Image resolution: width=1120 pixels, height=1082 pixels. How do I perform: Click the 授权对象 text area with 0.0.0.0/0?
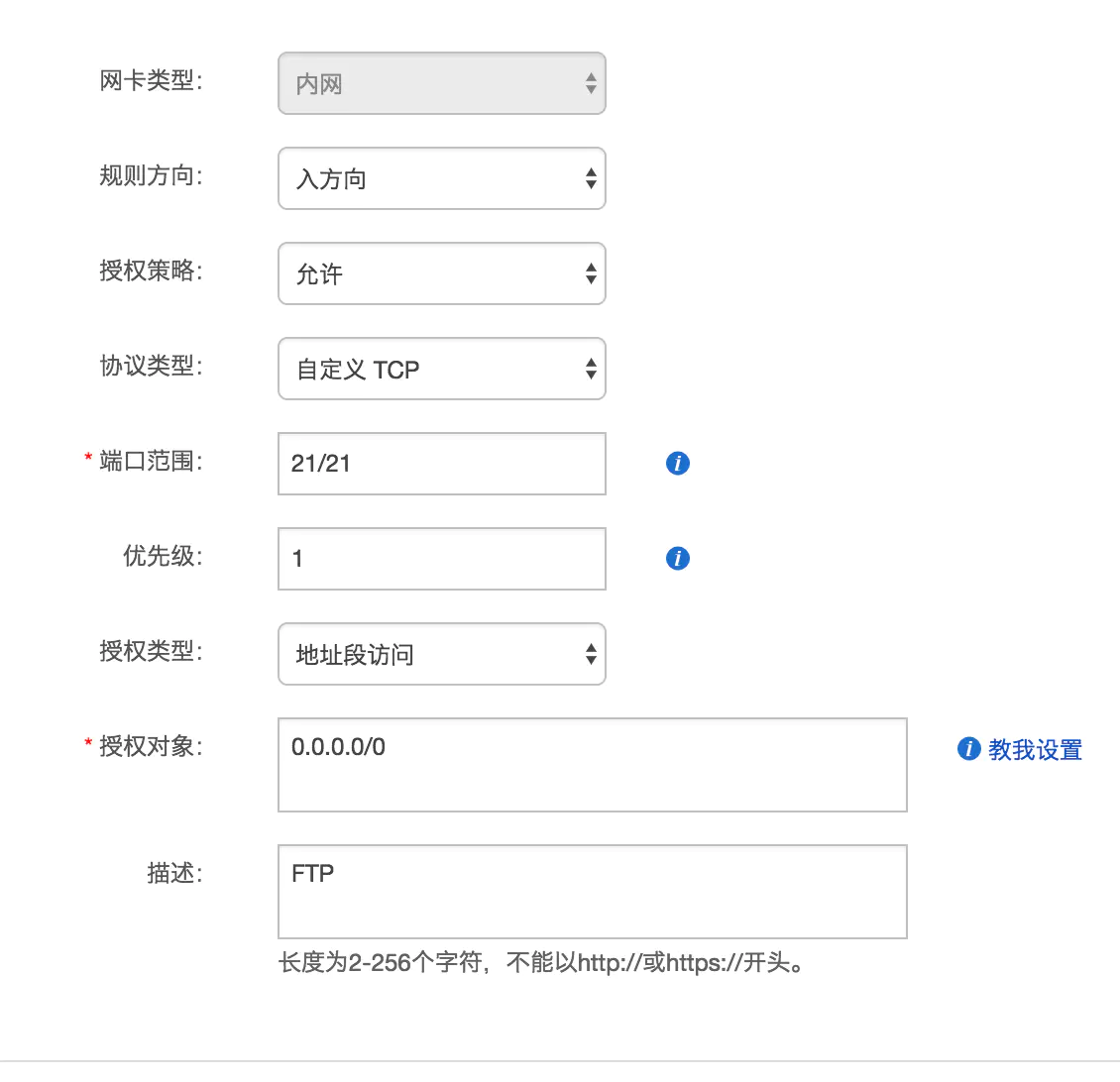[592, 765]
